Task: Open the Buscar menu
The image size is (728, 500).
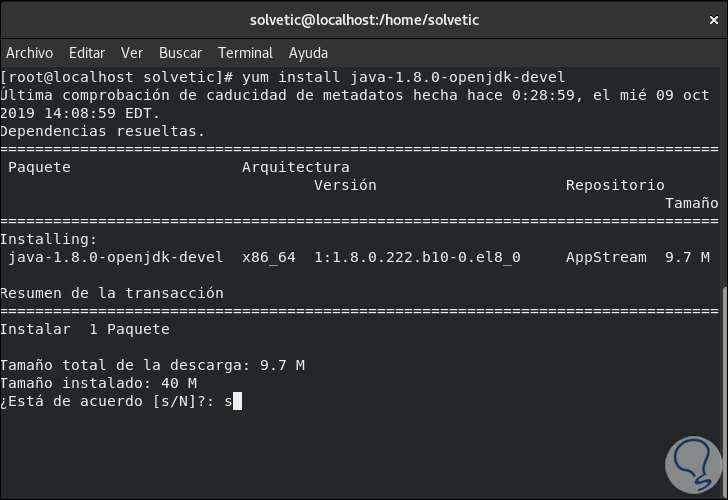Action: 180,53
